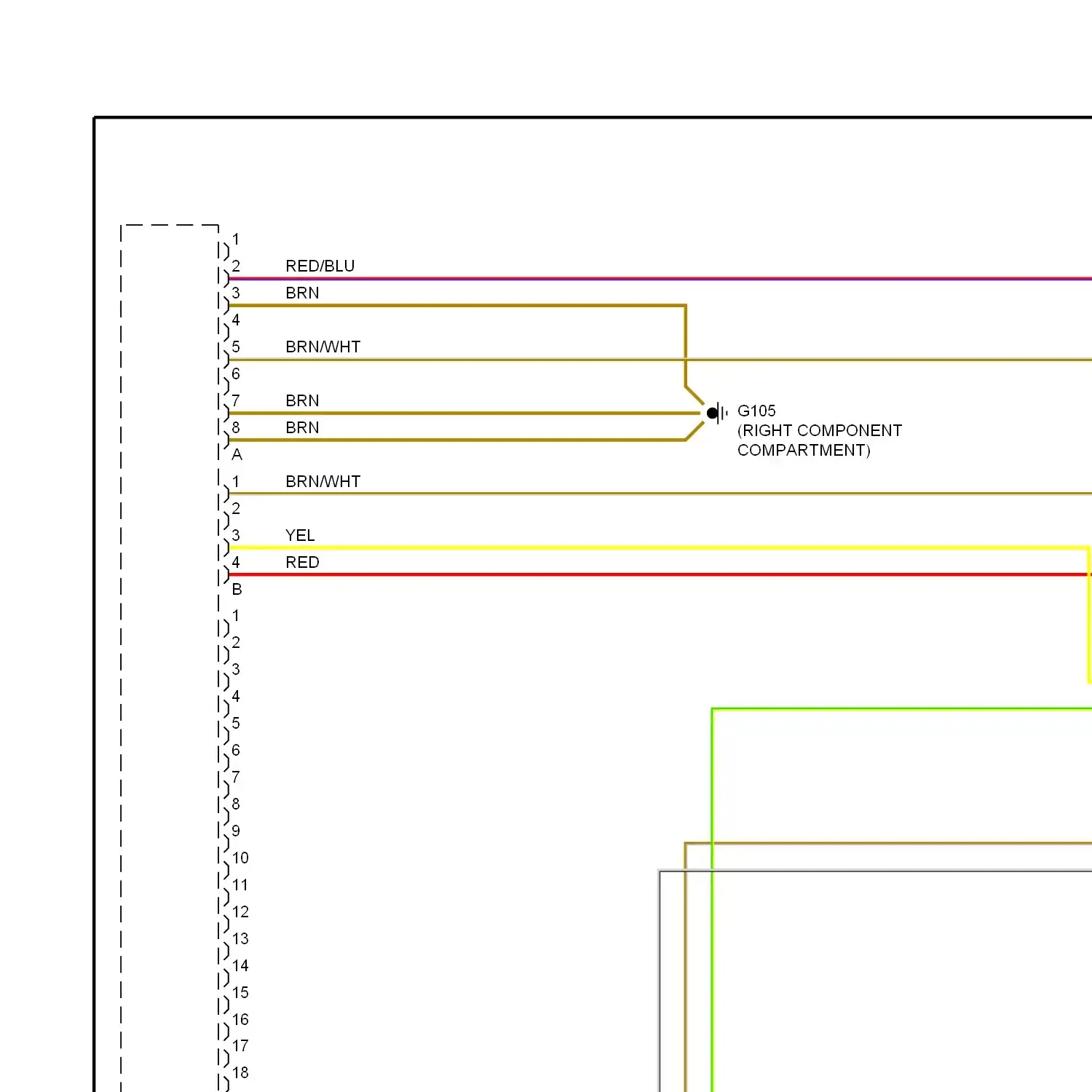
Task: Click pin number 9 of lower connector
Action: pyautogui.click(x=236, y=831)
